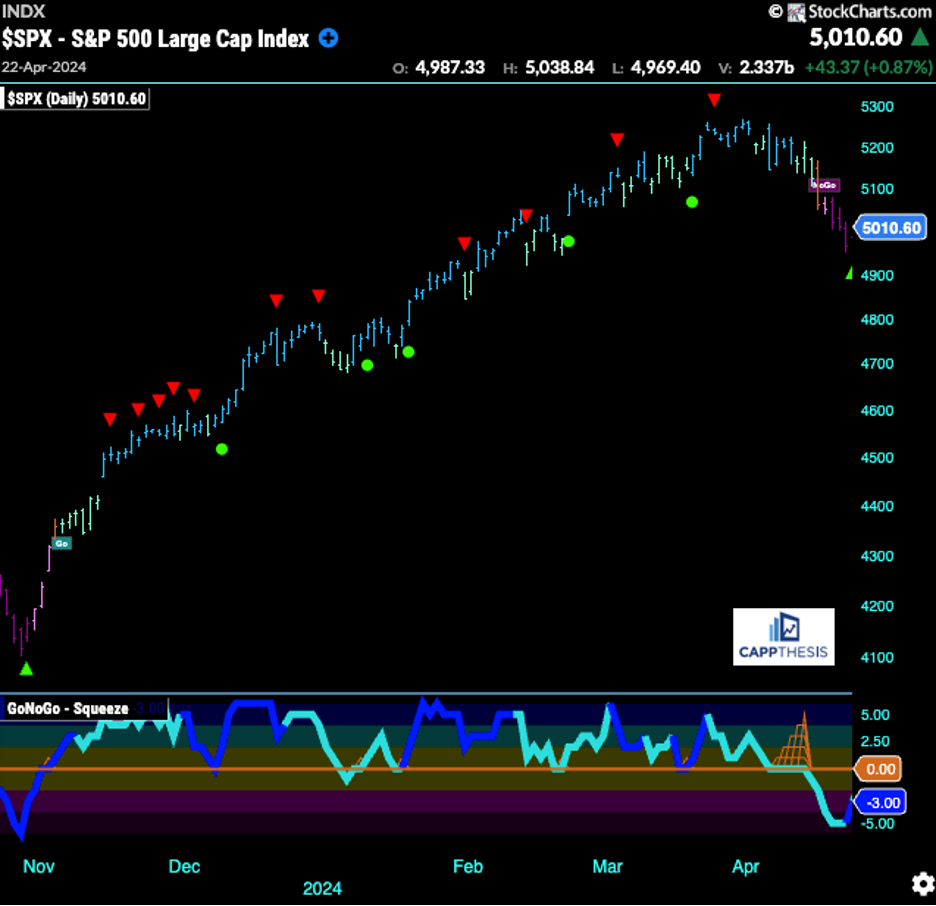Click the blue plus icon beside the index title
This screenshot has width=936, height=906.
coord(328,39)
